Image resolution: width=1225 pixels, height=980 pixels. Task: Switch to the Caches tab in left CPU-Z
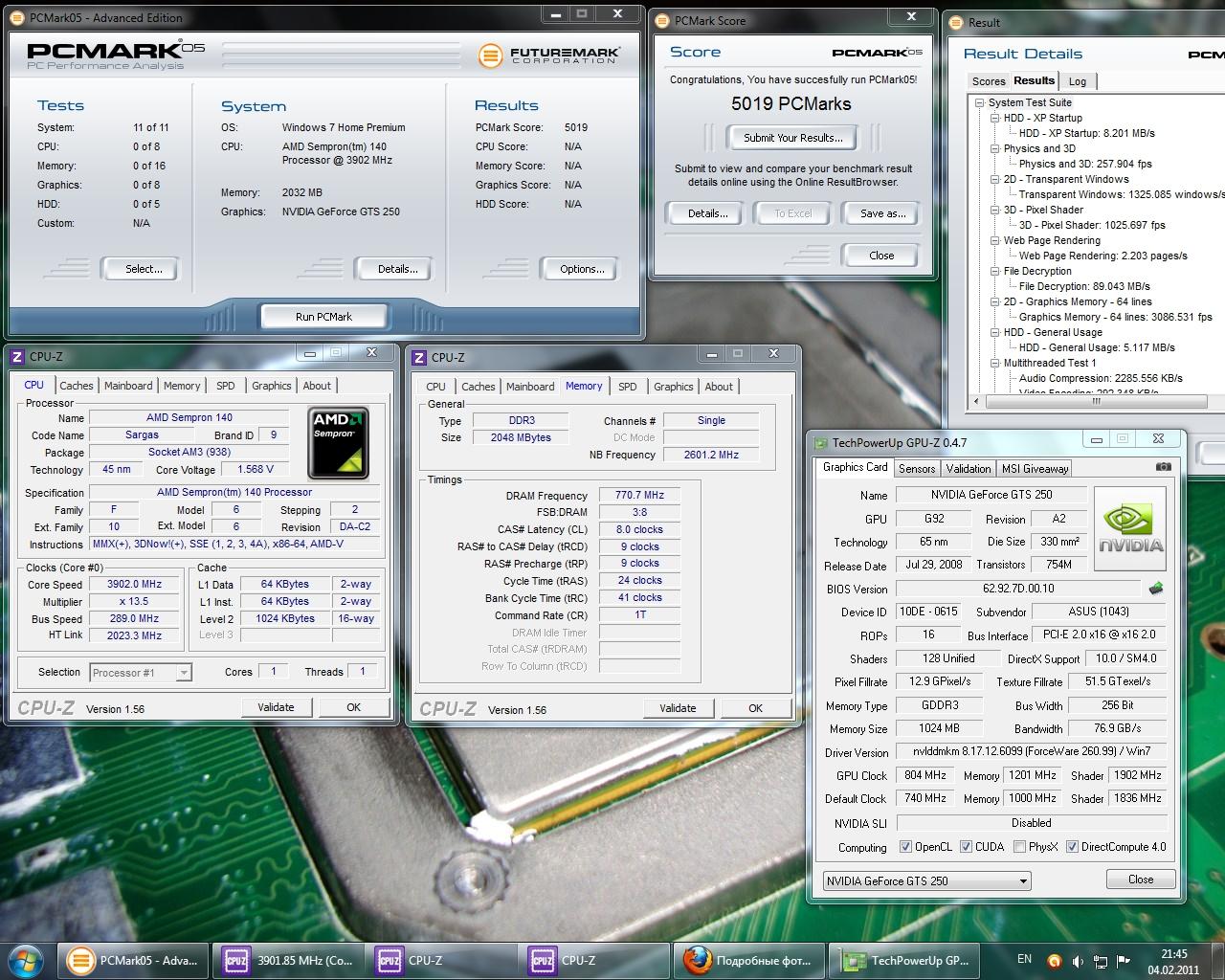coord(77,386)
